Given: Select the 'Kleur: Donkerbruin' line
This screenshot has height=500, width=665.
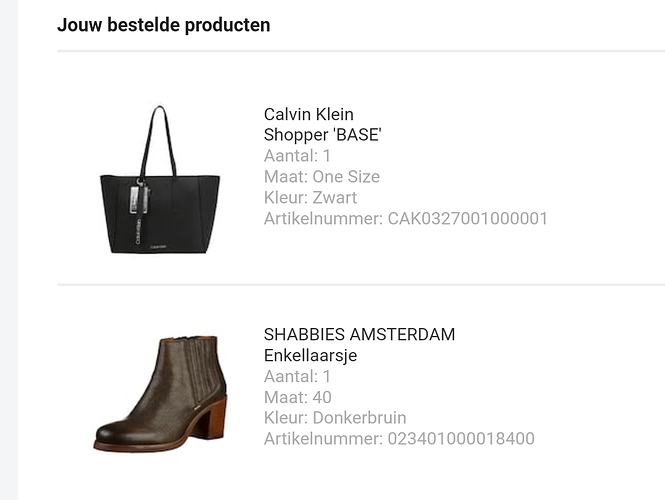Looking at the screenshot, I should pyautogui.click(x=334, y=418).
